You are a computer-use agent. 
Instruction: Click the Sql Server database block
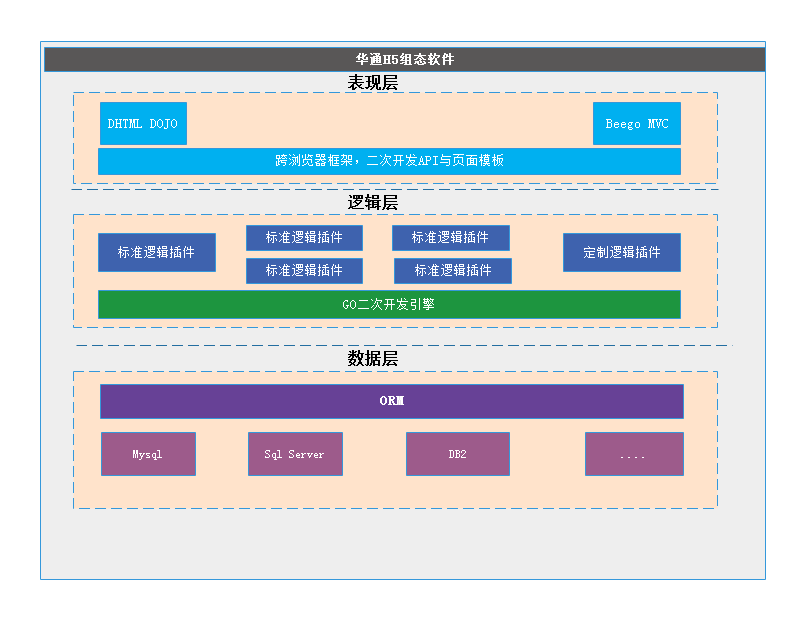(x=295, y=454)
